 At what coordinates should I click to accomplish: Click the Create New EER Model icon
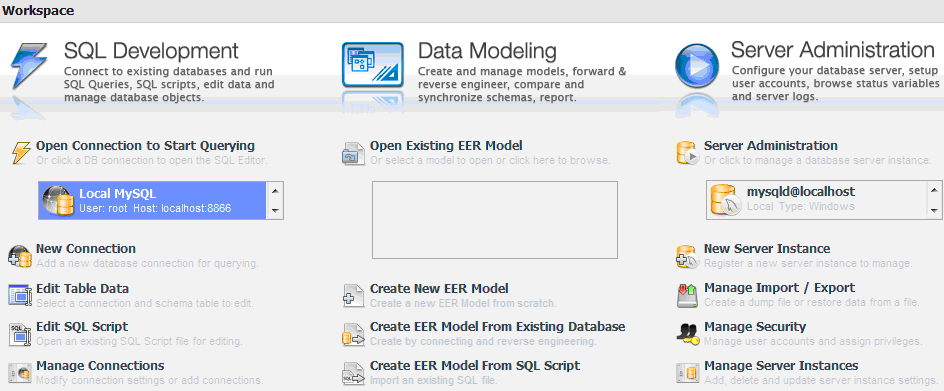coord(353,295)
